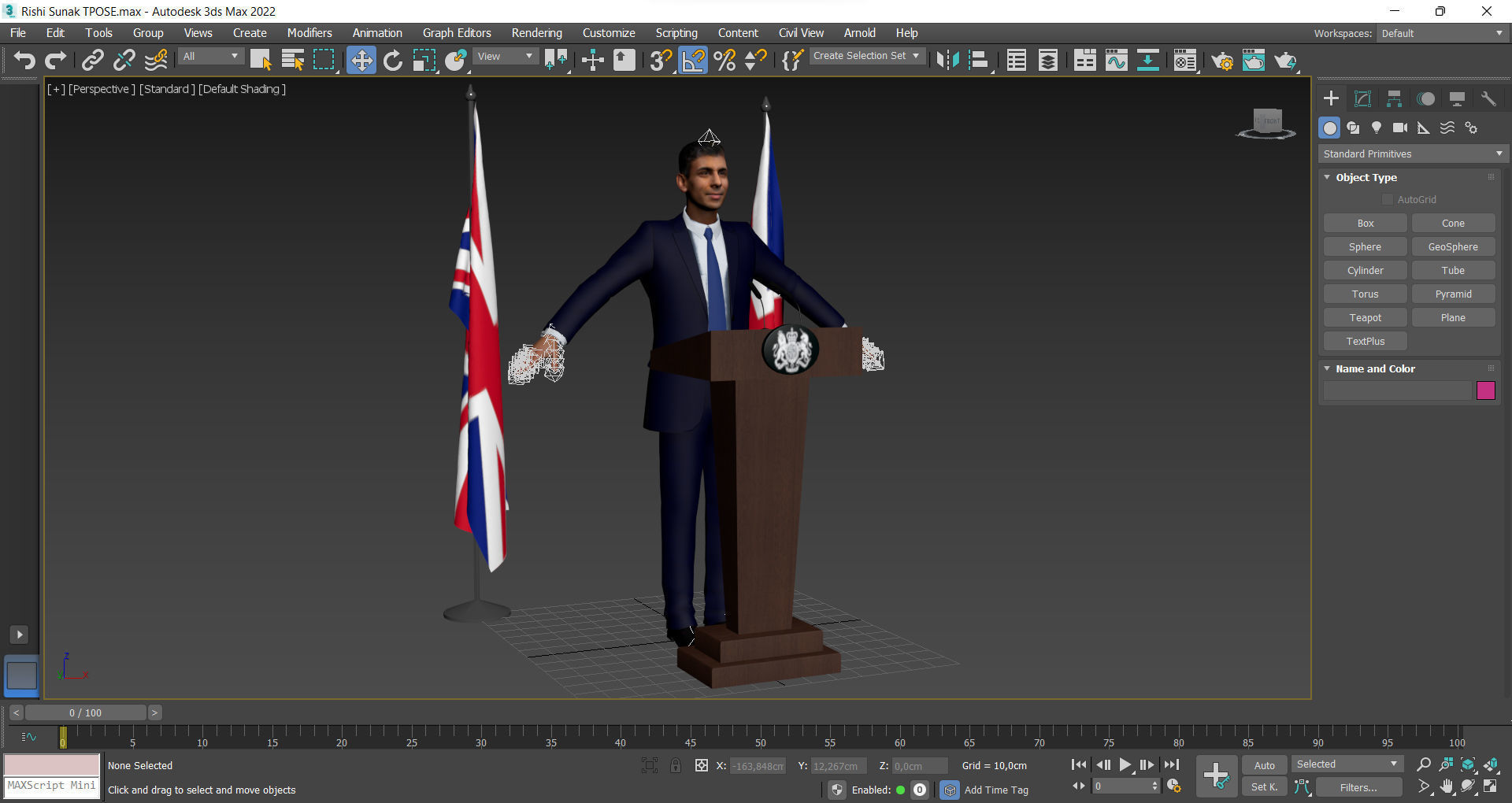
Task: Toggle 3D Snaps
Action: tap(661, 61)
